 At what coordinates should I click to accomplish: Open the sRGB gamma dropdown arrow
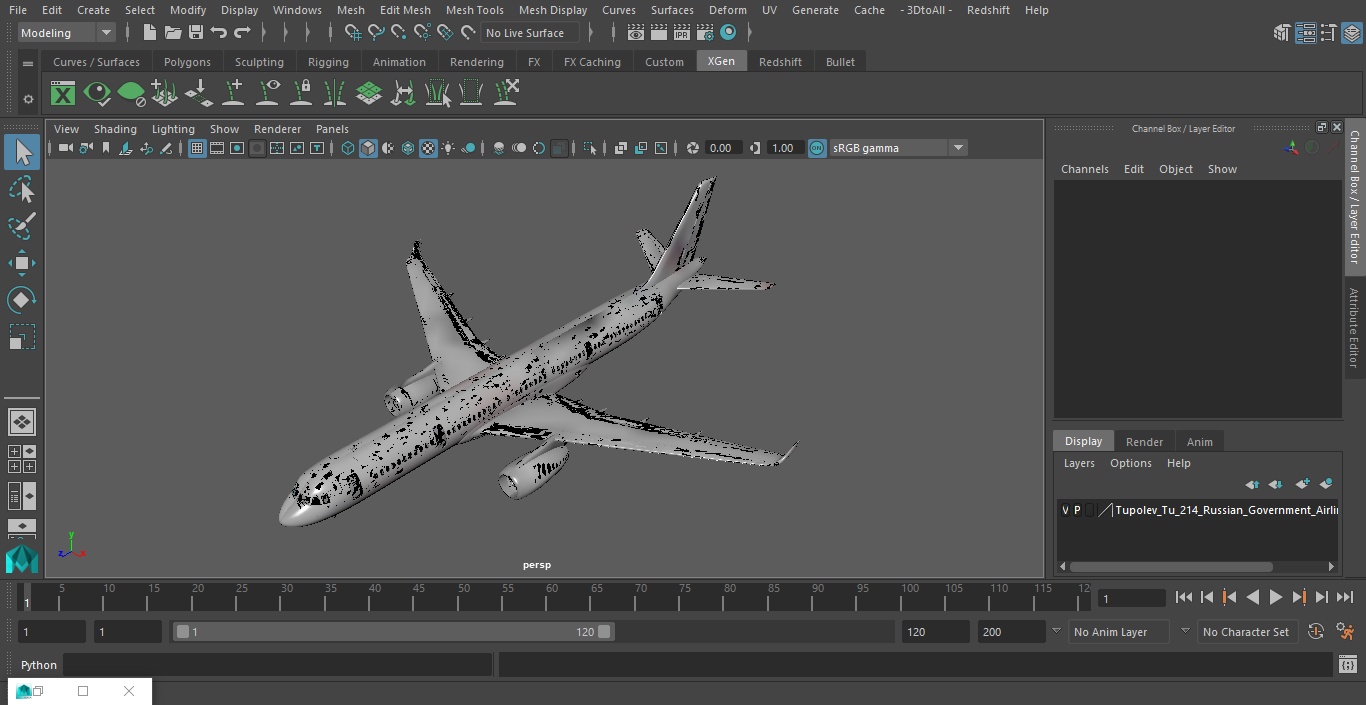click(x=958, y=148)
